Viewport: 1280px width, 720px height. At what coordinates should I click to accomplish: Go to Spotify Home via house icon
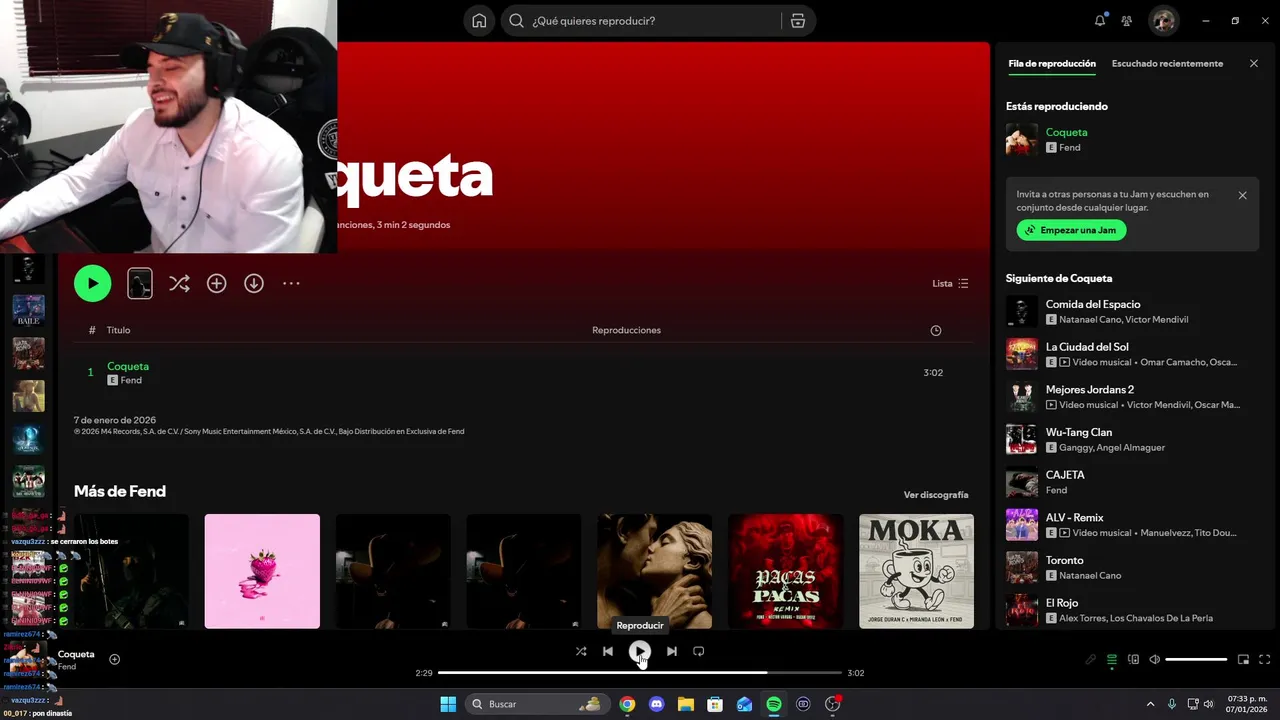click(x=479, y=21)
